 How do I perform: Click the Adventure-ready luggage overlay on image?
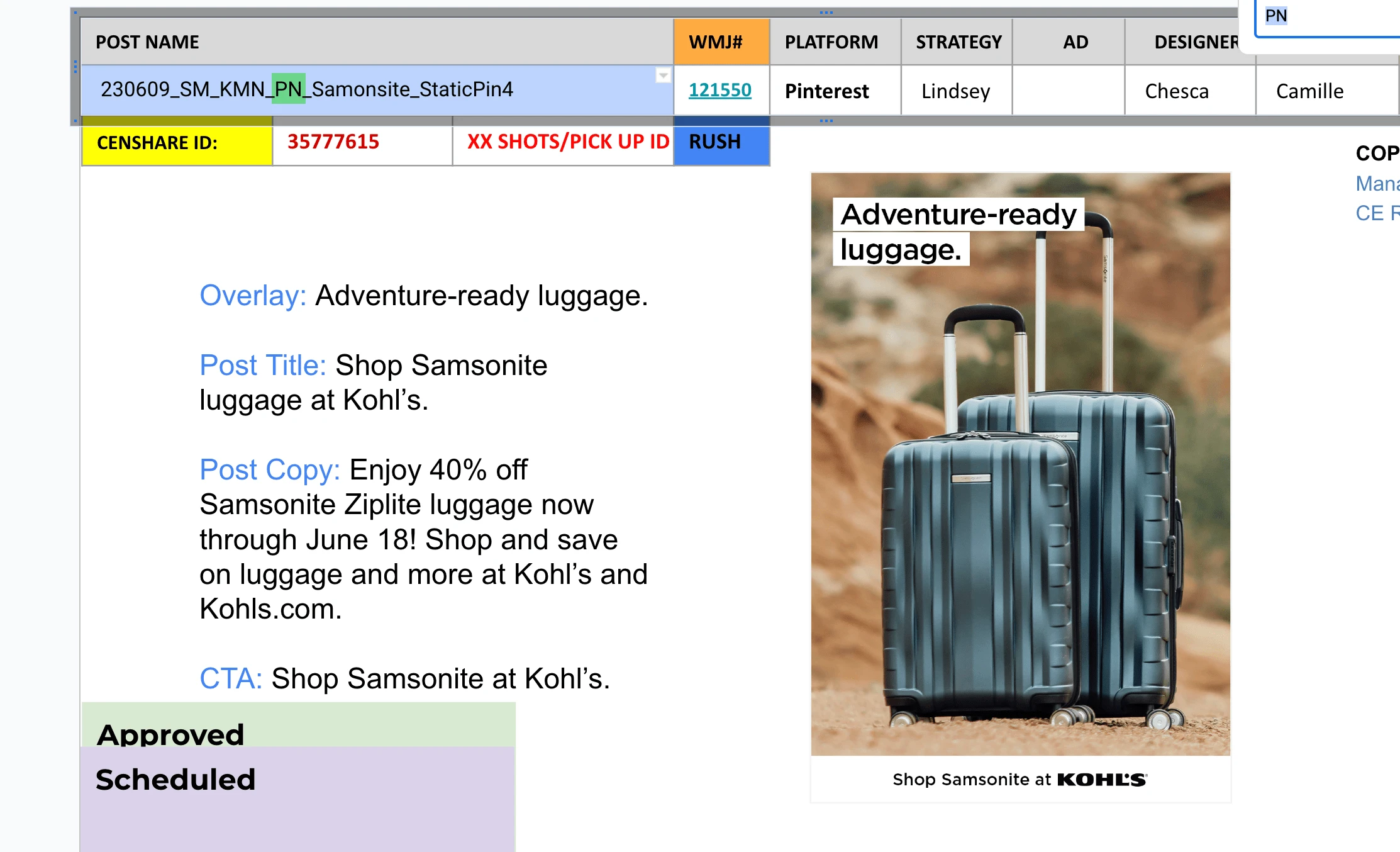click(x=958, y=232)
